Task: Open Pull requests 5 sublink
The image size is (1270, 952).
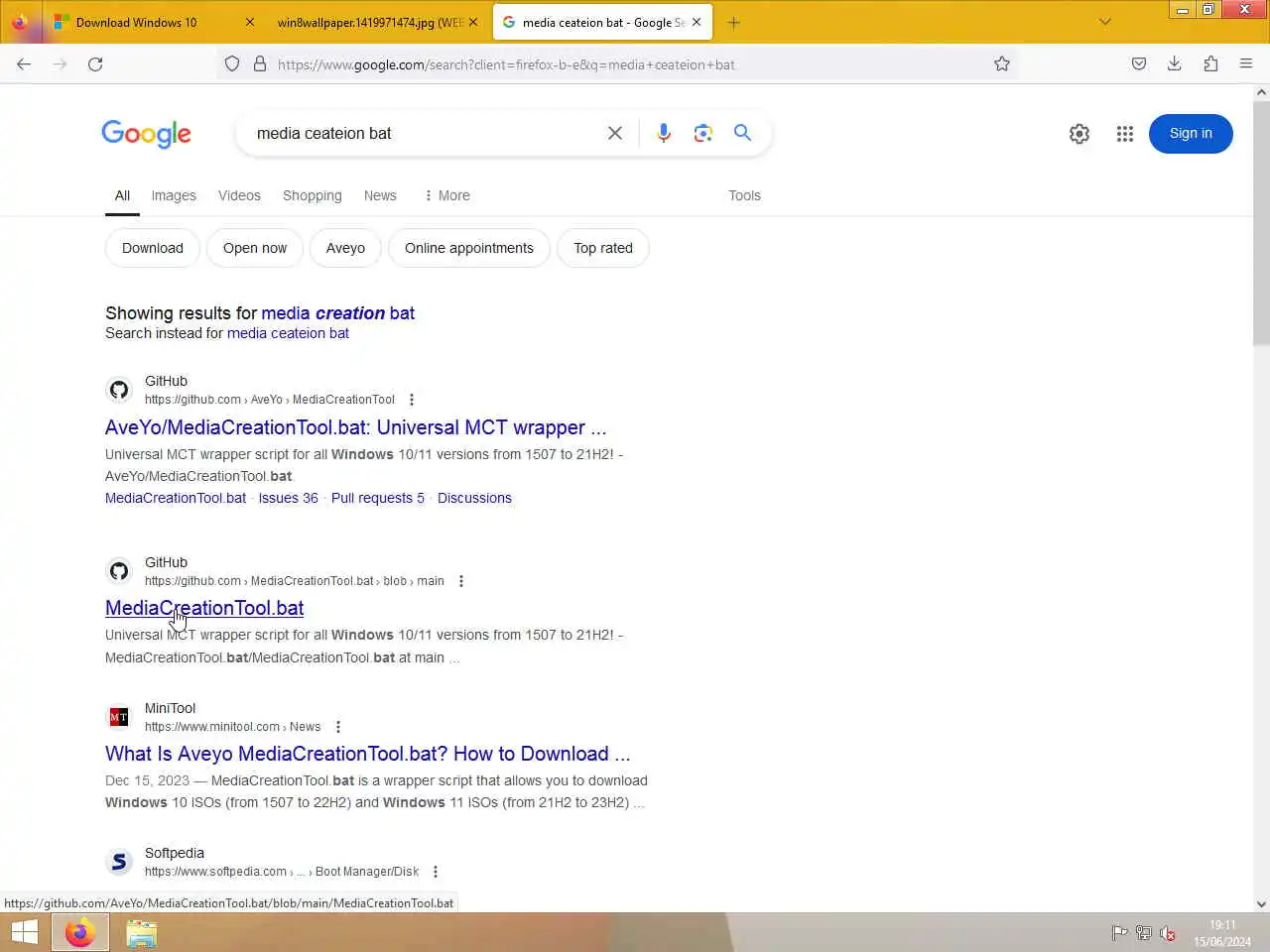Action: (378, 498)
